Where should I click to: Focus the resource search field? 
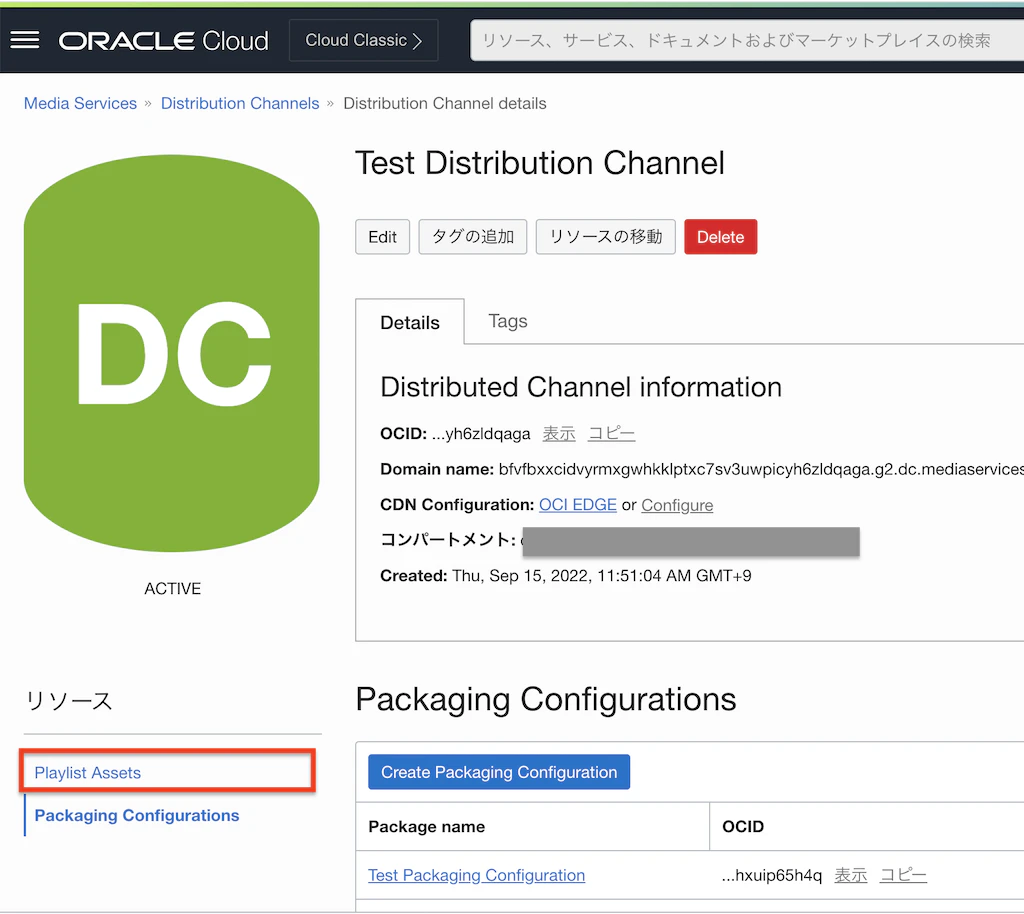tap(747, 40)
